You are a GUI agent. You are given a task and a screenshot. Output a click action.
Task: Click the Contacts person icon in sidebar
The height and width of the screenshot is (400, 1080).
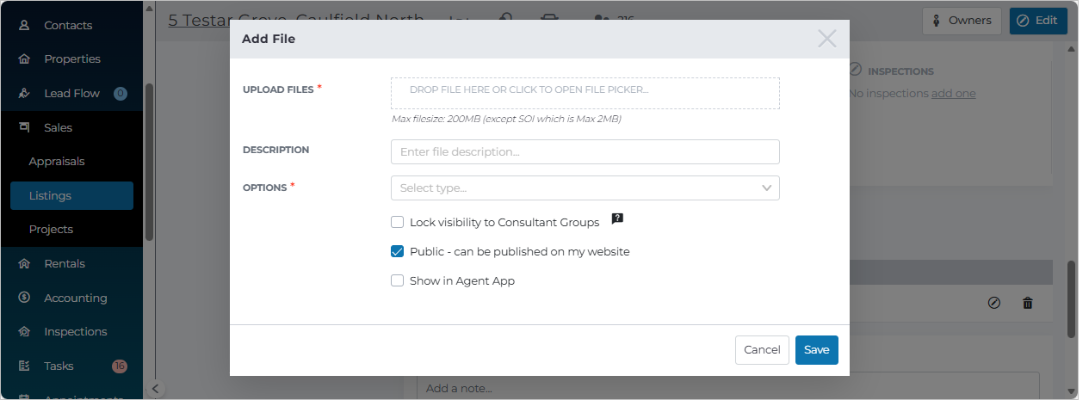[24, 25]
